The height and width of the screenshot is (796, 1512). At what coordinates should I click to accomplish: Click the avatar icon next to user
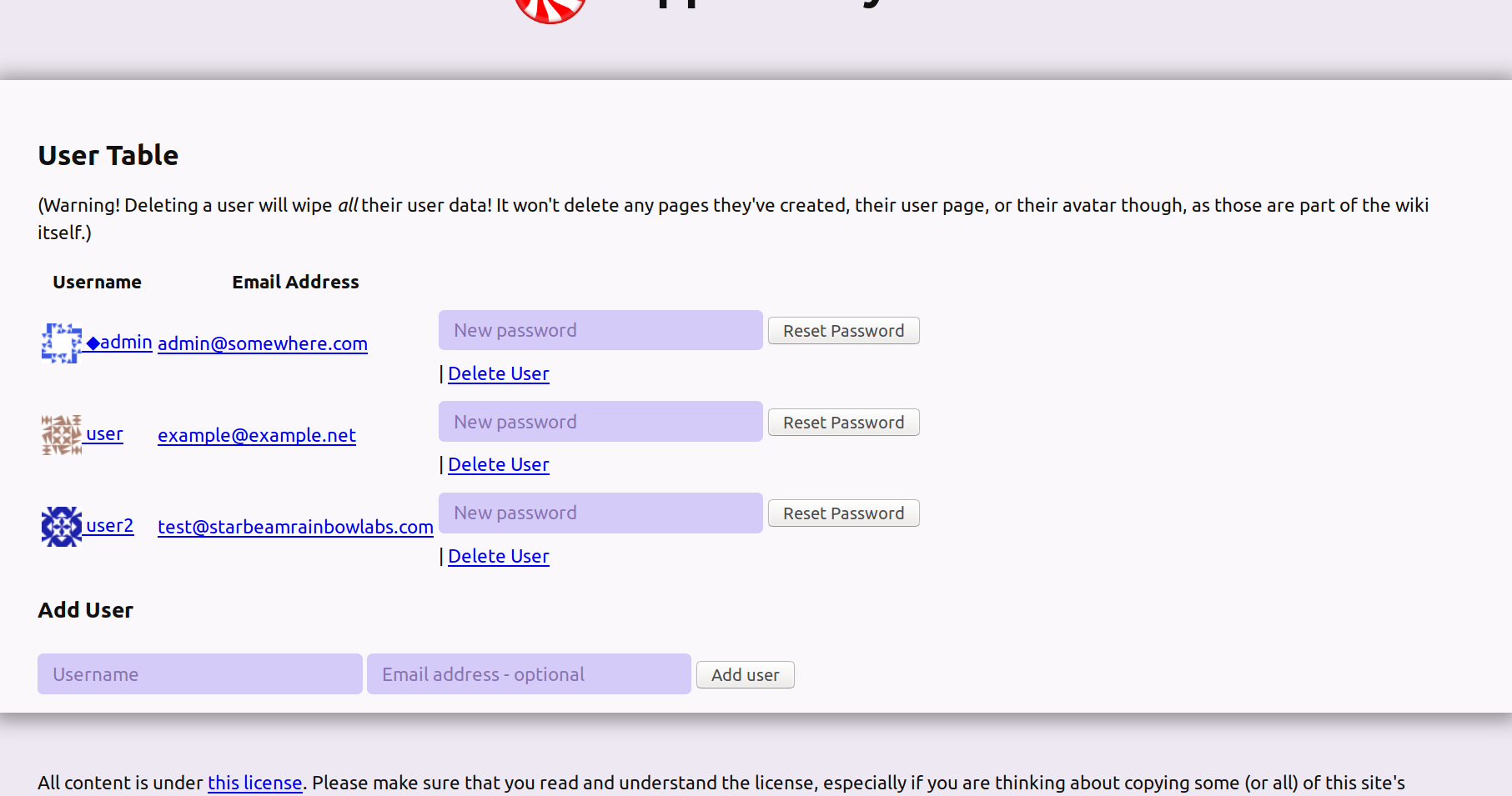(61, 435)
